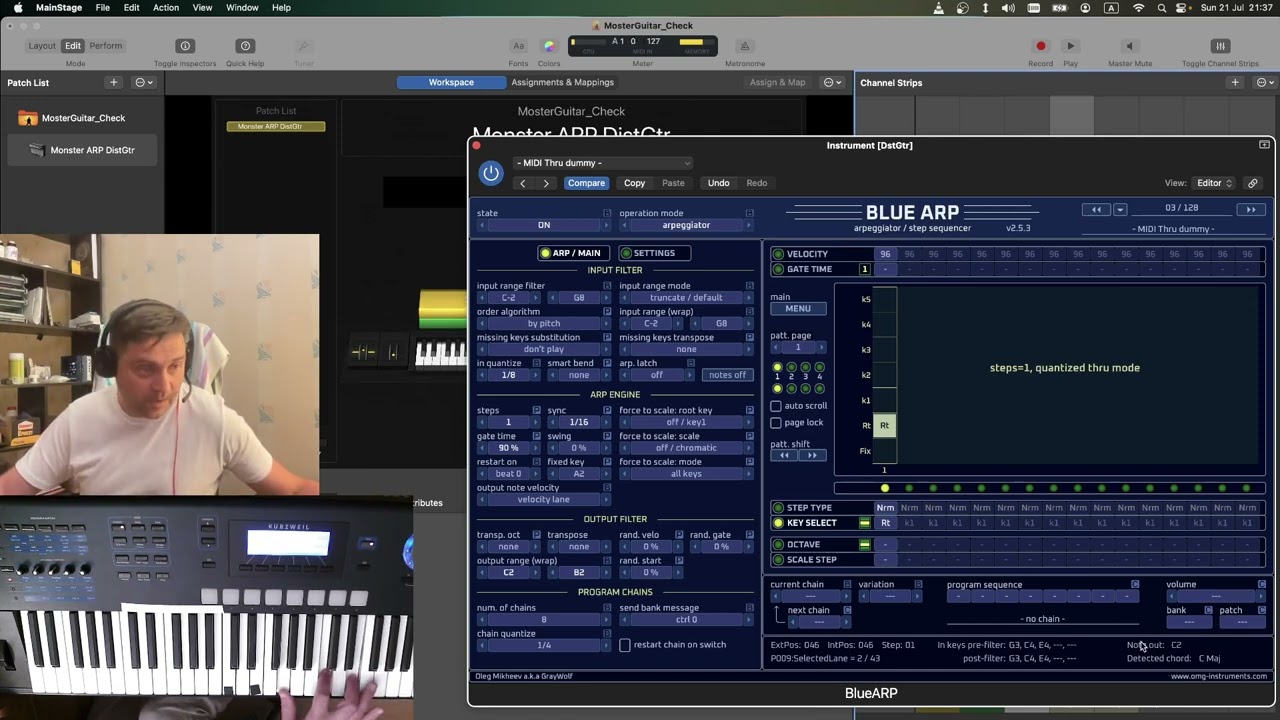
Task: Click the gate time 90 % value
Action: 508,448
